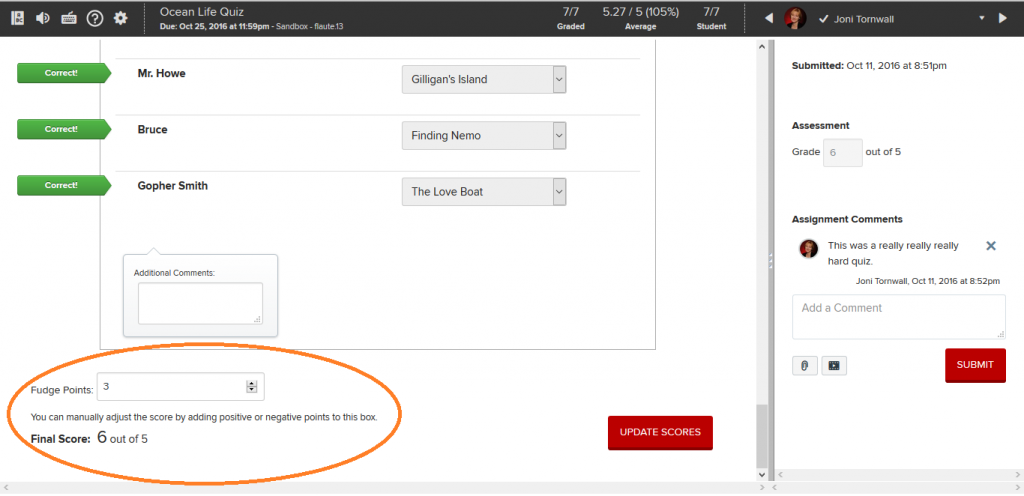Go to previous student arrow

pos(768,18)
